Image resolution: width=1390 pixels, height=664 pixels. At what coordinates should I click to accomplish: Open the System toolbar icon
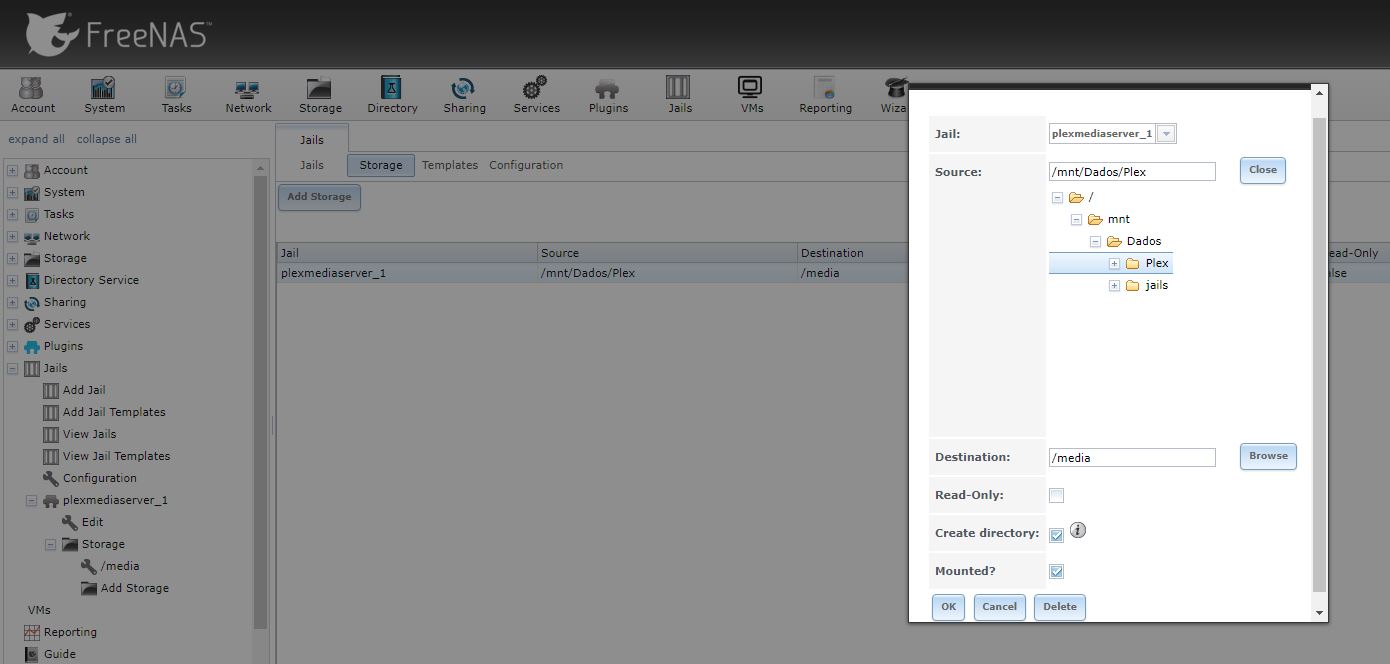pyautogui.click(x=104, y=95)
